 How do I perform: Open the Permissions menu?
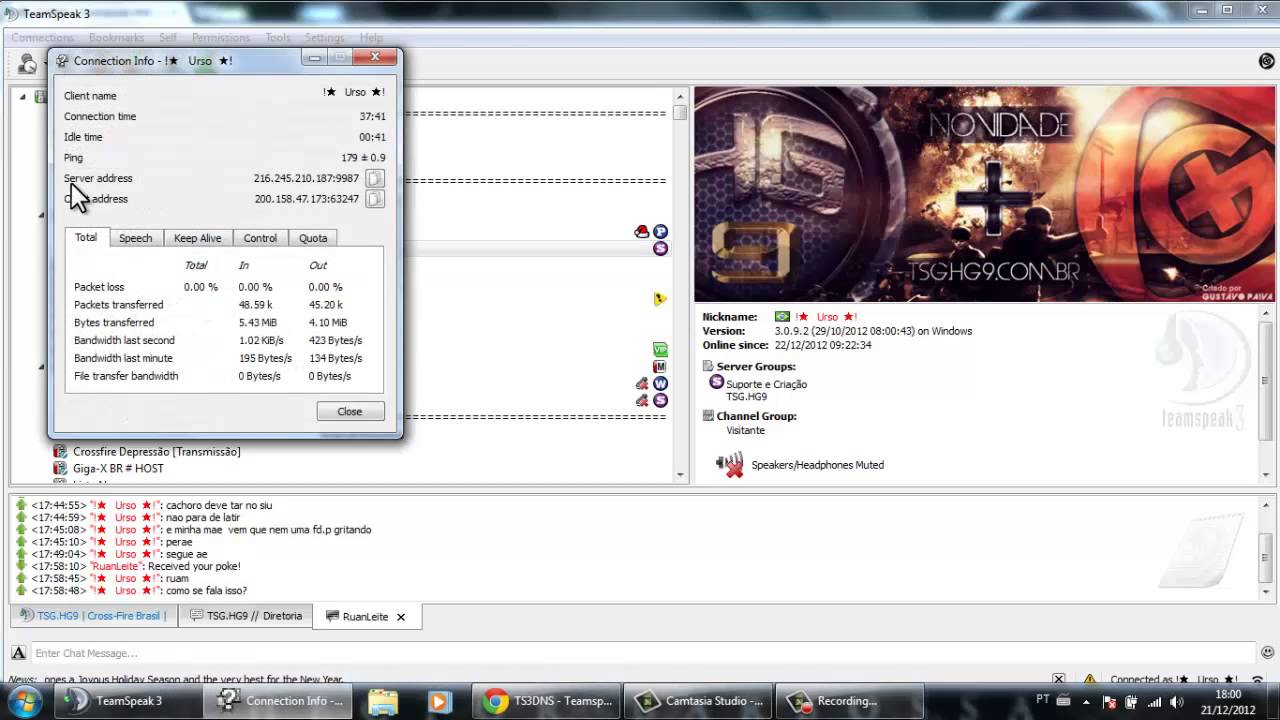click(221, 38)
